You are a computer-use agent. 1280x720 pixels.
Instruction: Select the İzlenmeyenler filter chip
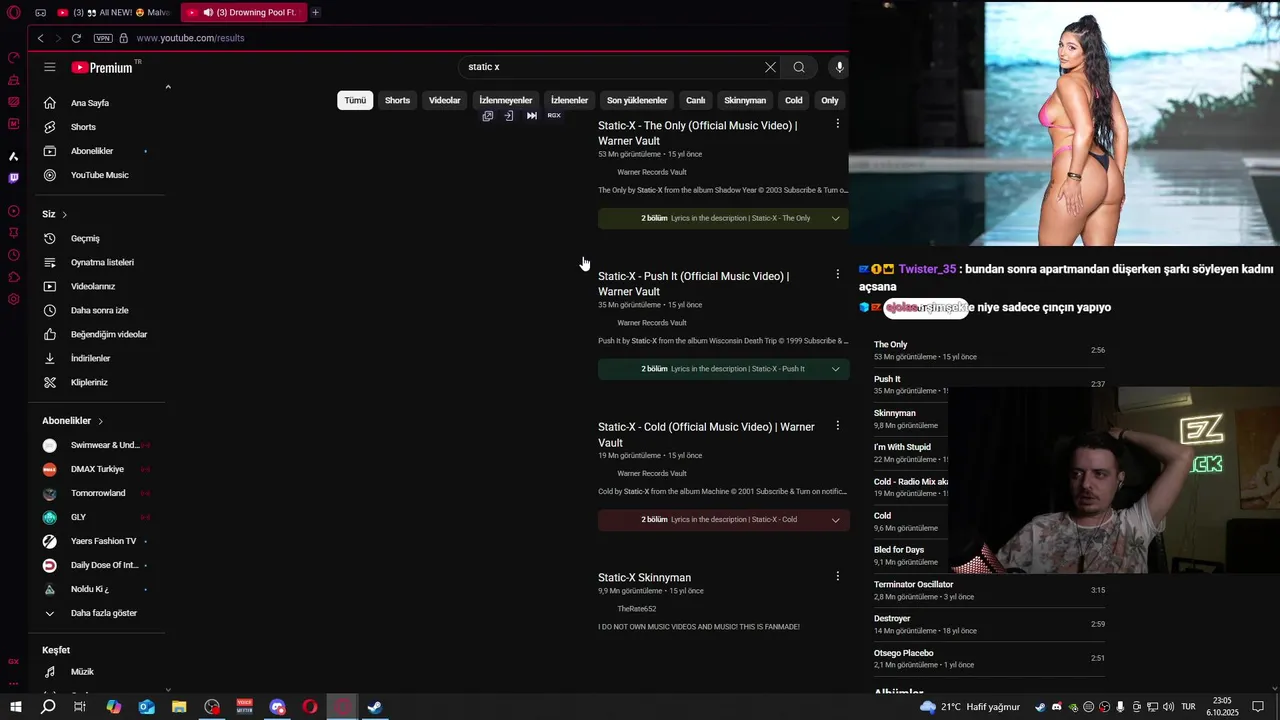click(x=506, y=100)
